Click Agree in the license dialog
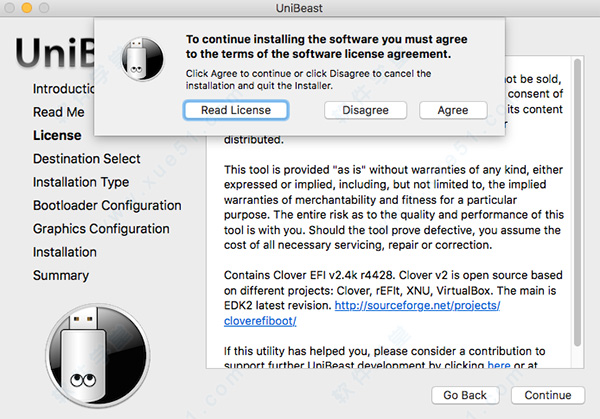600x419 pixels. pyautogui.click(x=453, y=110)
